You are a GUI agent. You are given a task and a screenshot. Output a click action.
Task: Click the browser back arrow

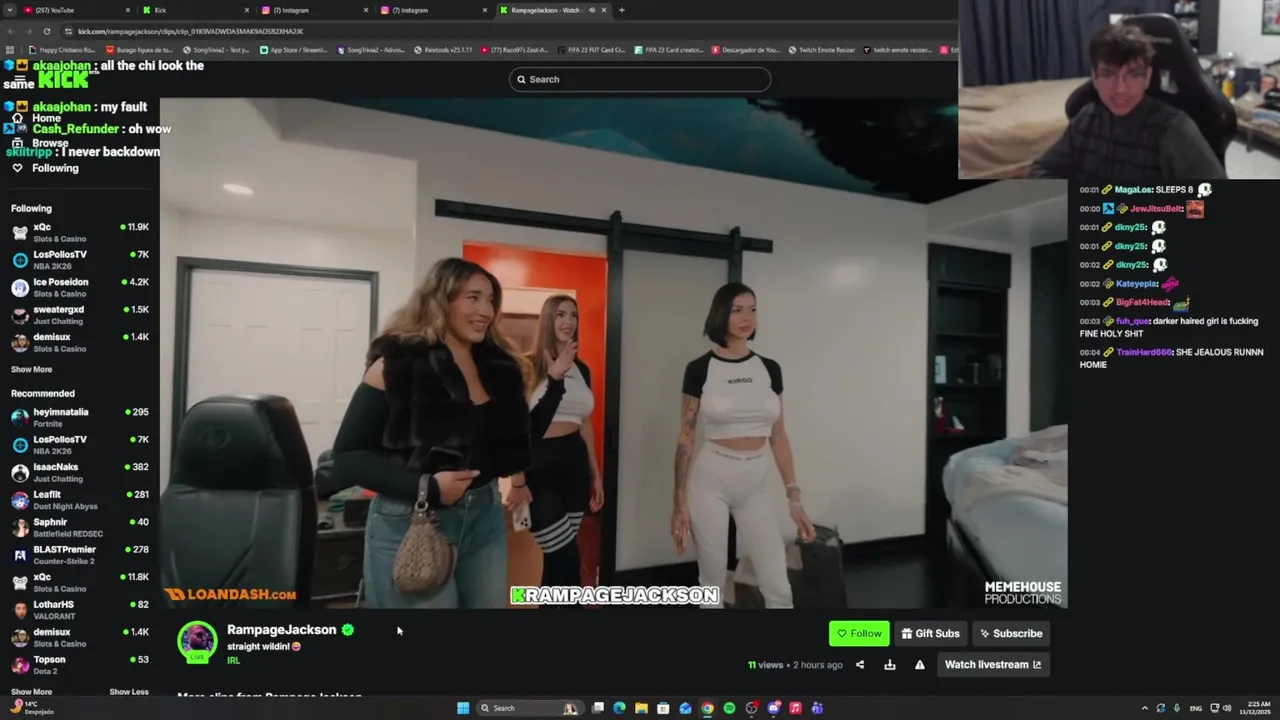coord(10,31)
